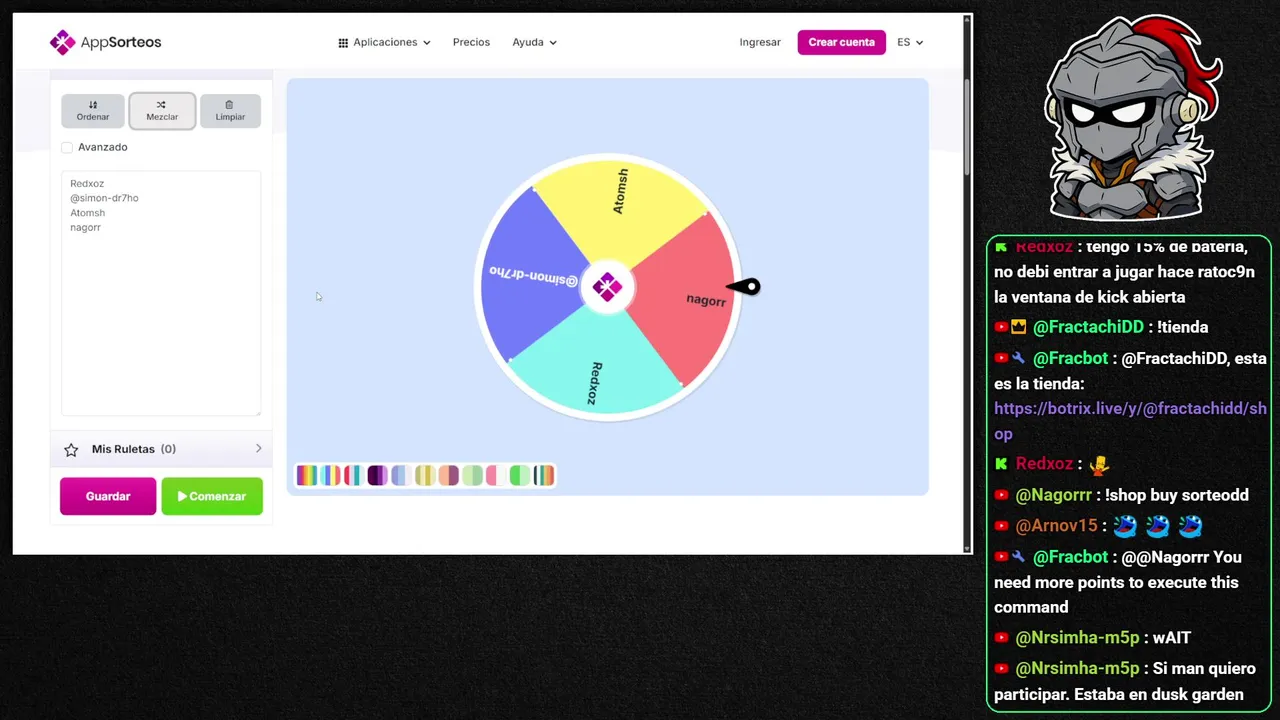This screenshot has height=720, width=1280.
Task: Select the cyan-blue-yellow-red palette swatch
Action: click(x=330, y=476)
